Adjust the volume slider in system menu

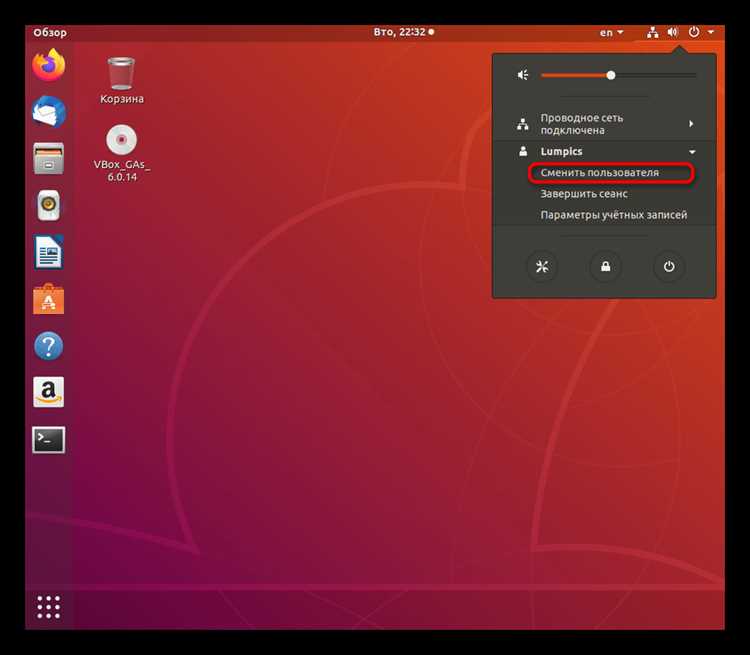618,75
